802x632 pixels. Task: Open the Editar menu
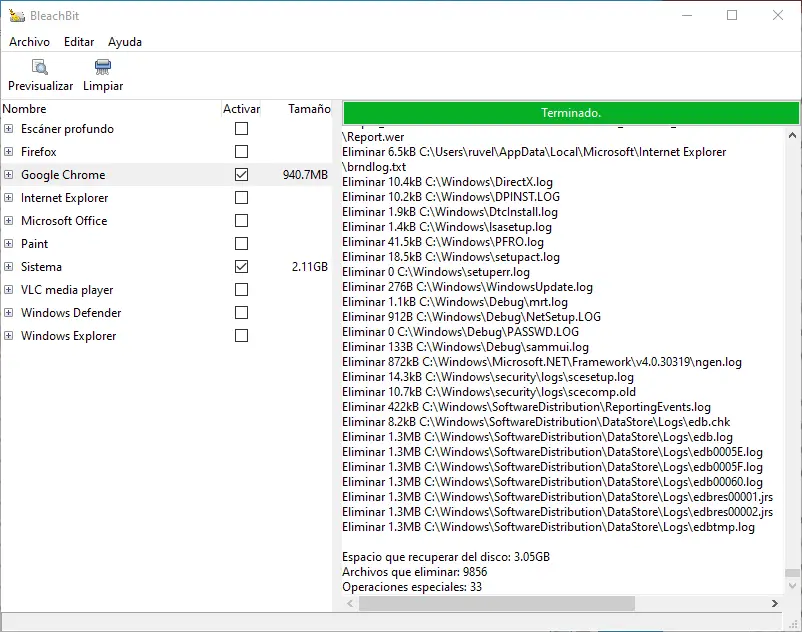[x=79, y=42]
